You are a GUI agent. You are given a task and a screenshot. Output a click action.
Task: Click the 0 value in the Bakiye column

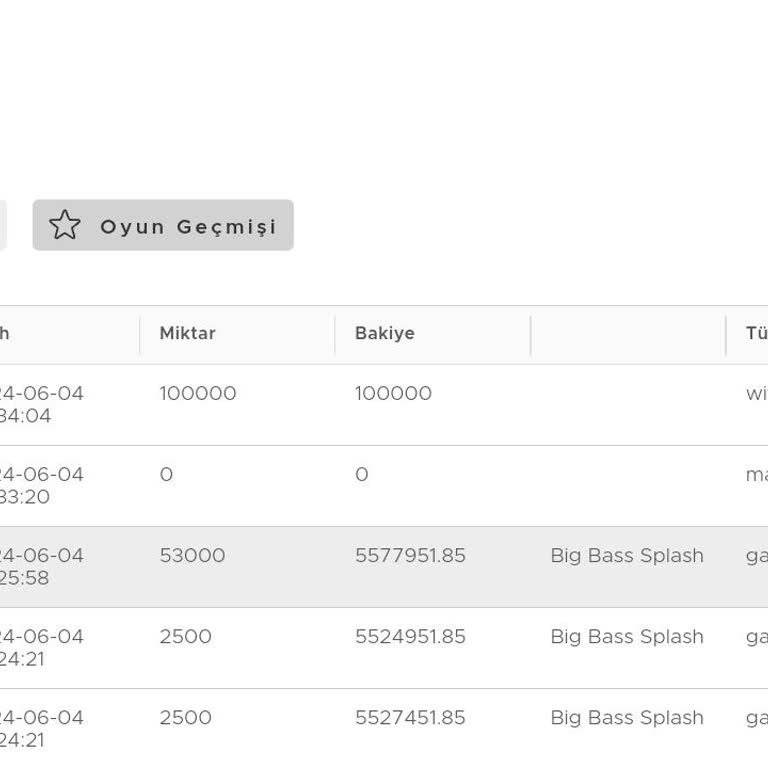[x=362, y=475]
